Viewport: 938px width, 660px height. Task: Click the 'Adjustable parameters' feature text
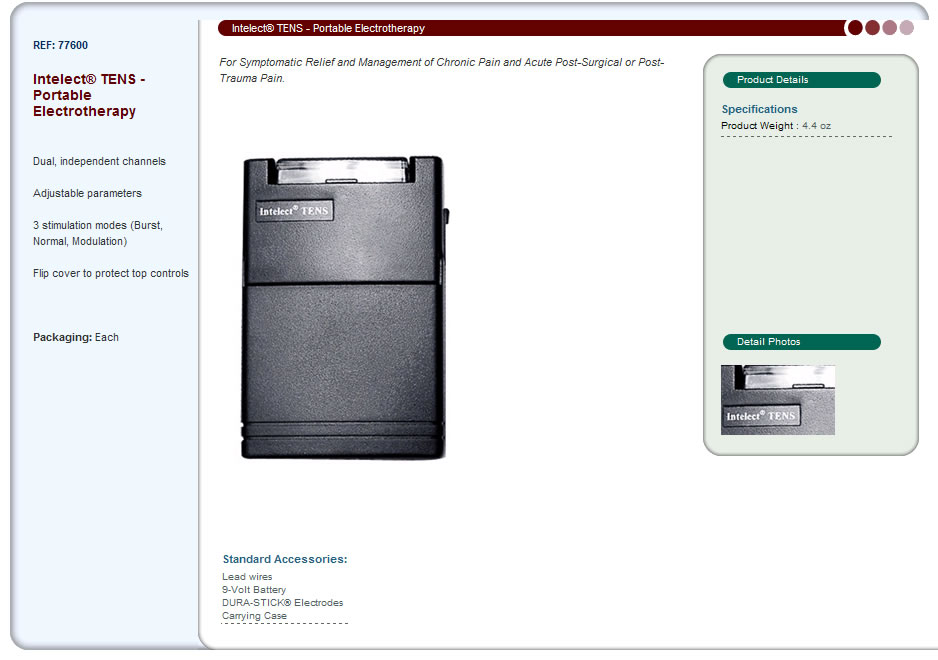(87, 193)
